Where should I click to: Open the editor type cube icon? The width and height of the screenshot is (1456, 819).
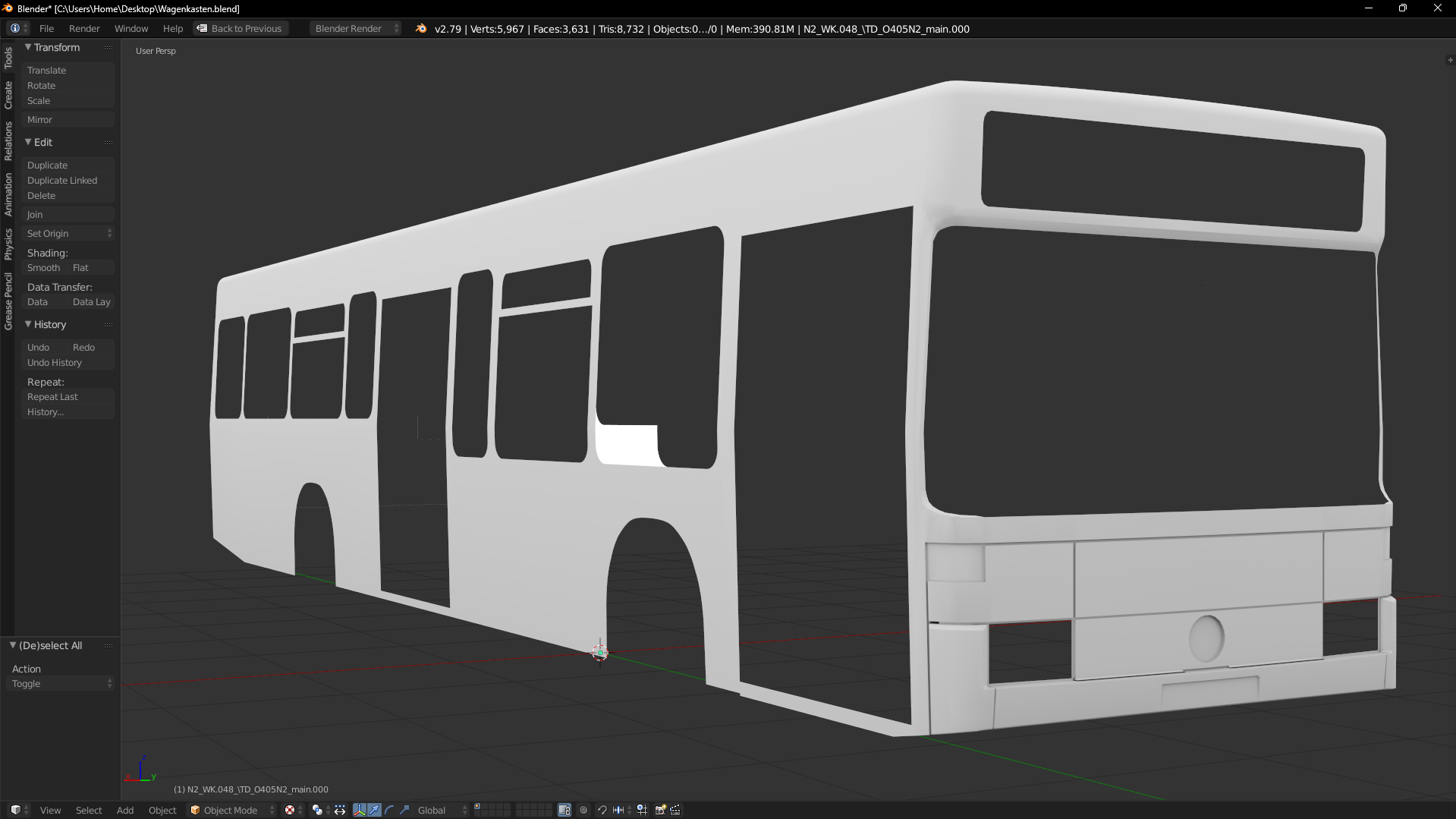15,810
